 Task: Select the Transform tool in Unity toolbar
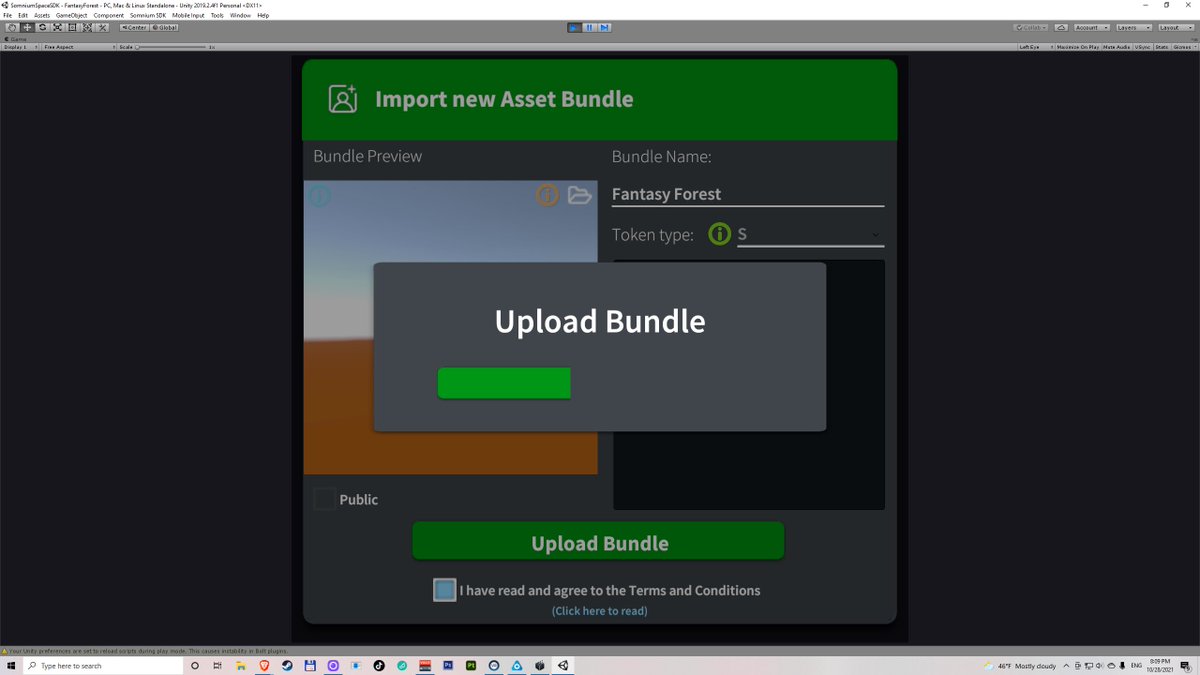click(x=87, y=27)
